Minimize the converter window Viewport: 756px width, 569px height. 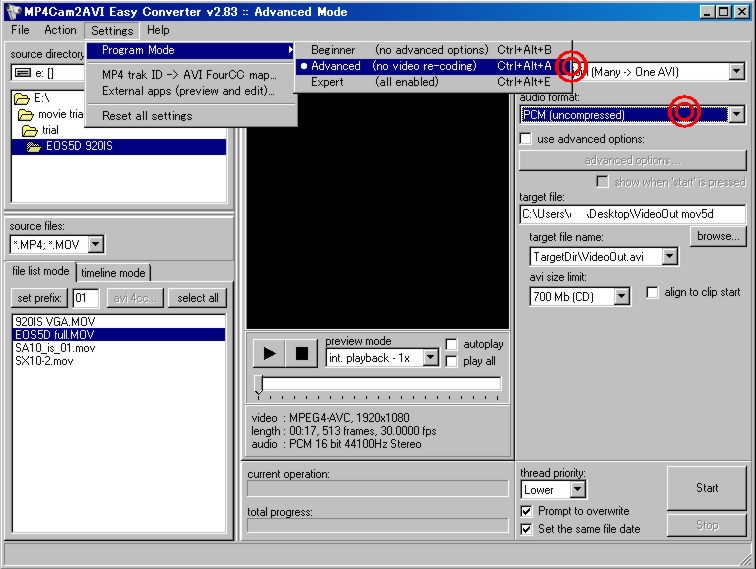[706, 12]
